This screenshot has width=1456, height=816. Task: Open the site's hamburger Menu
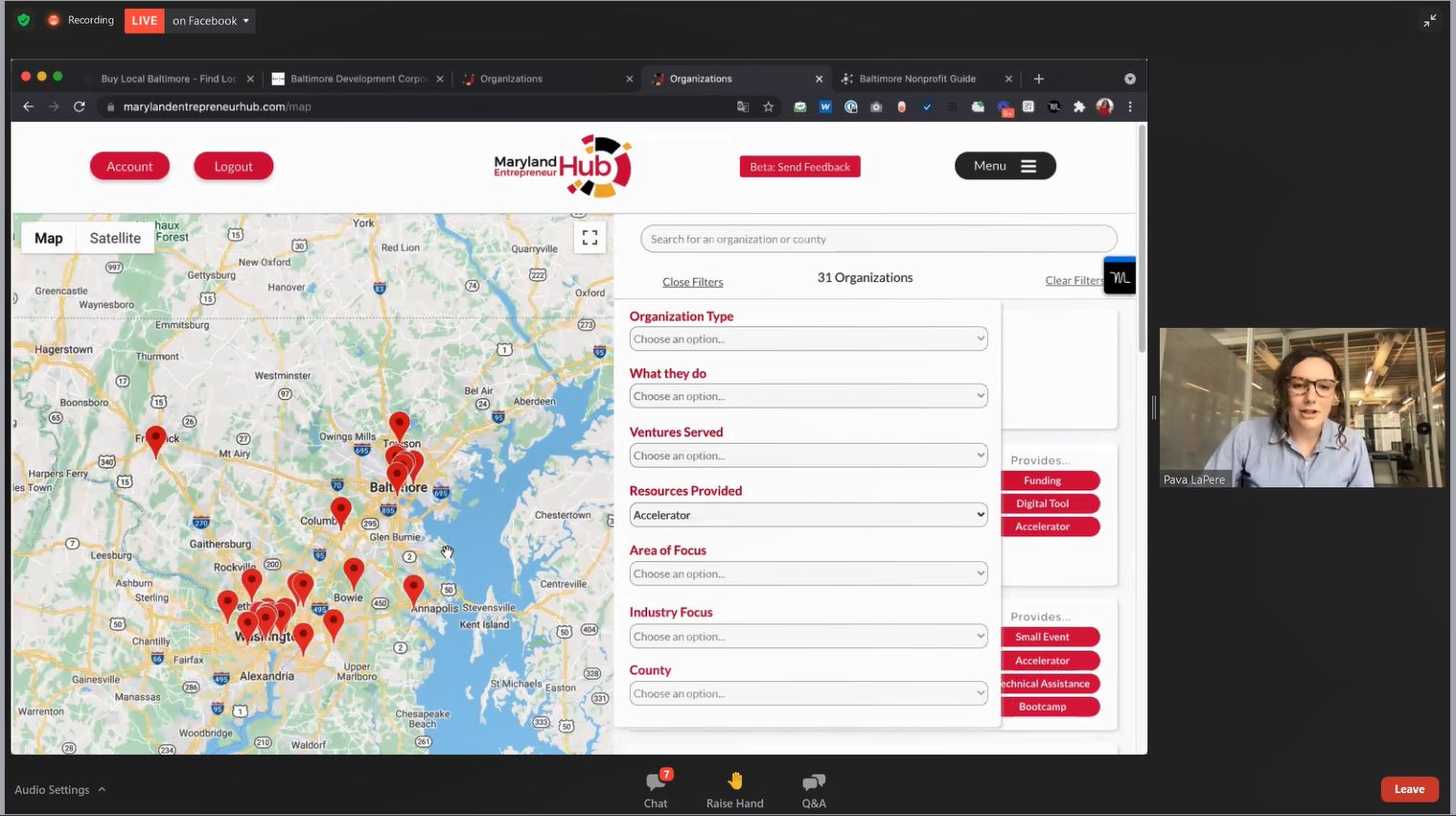1005,166
